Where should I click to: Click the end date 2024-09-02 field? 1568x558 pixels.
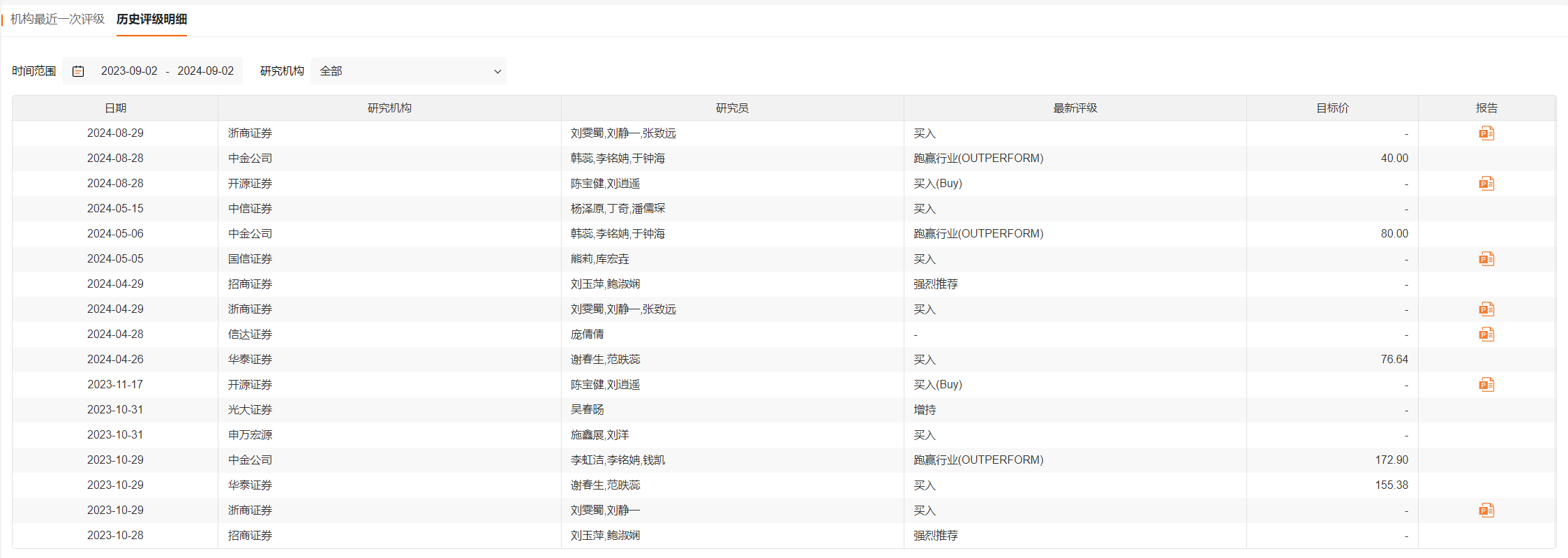[205, 71]
